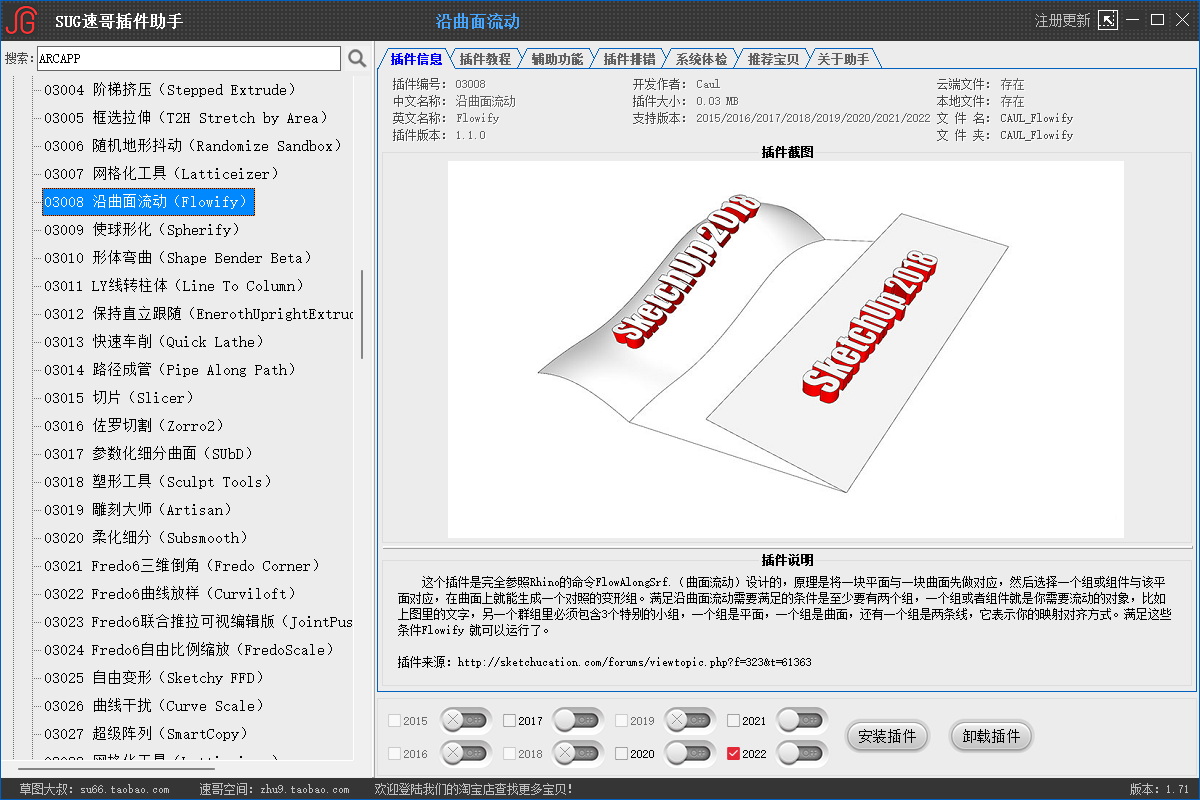
Task: Uncheck the 2022 version checkbox
Action: pos(734,754)
